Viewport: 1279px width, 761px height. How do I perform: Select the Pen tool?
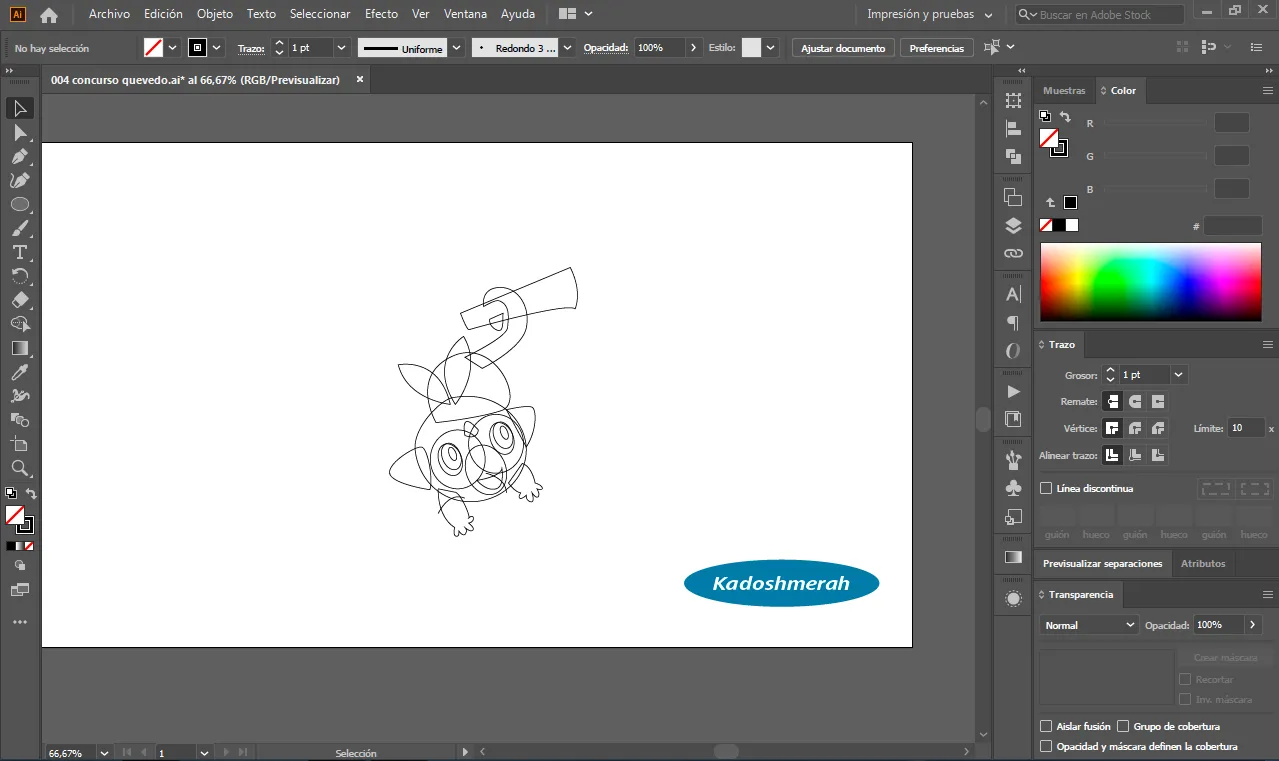point(19,156)
